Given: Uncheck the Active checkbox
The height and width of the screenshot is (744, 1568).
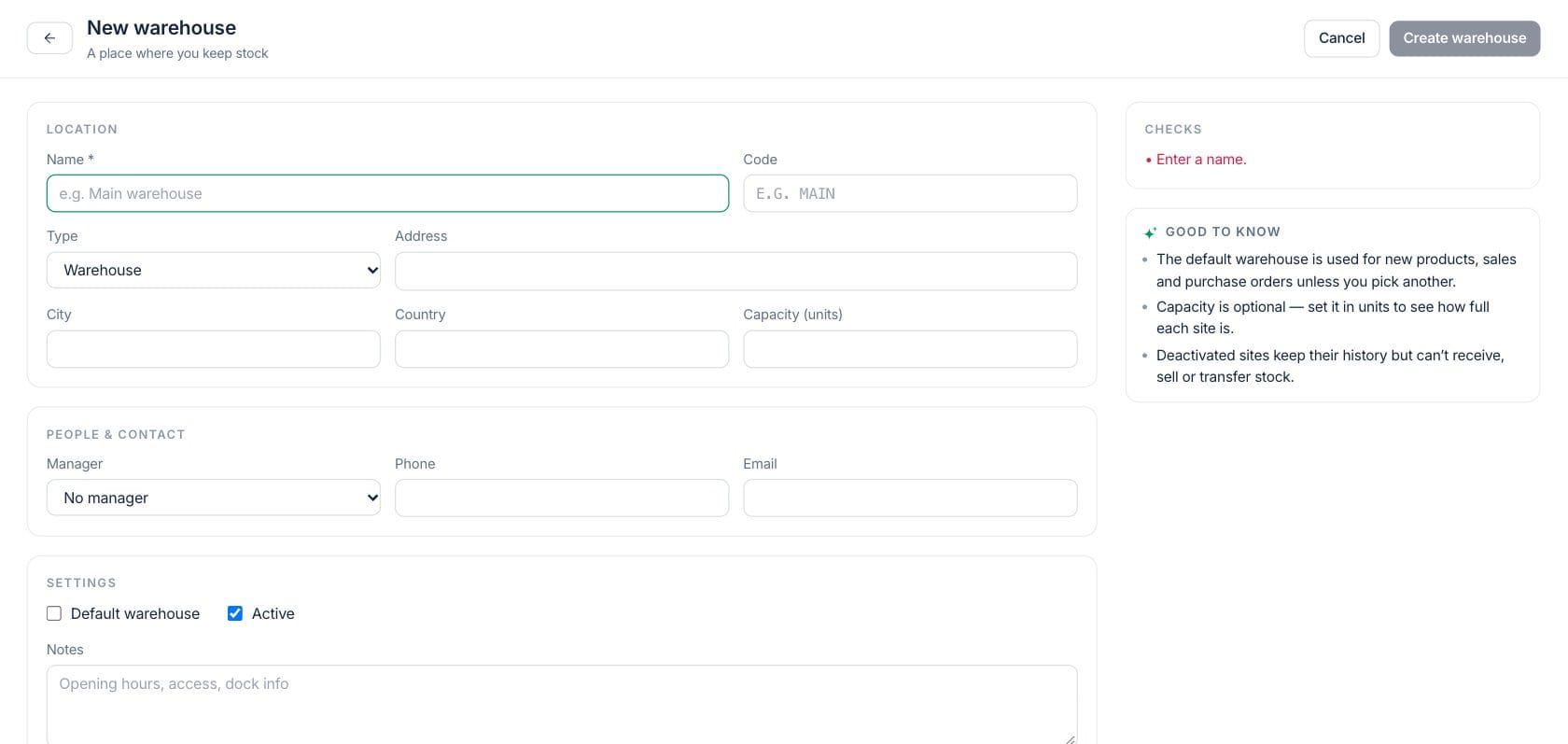Looking at the screenshot, I should 235,613.
